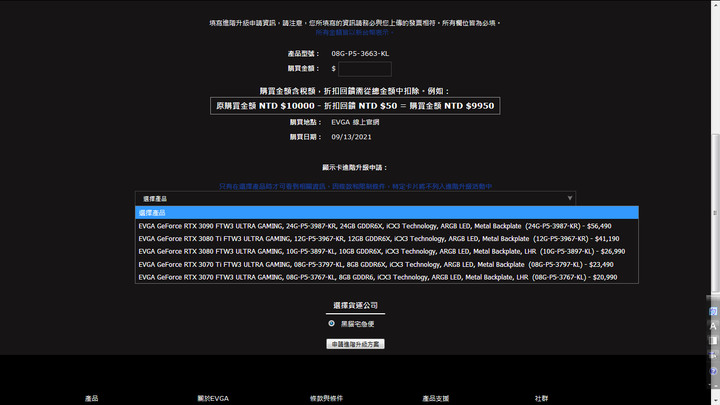The width and height of the screenshot is (720, 405).
Task: Click the blue question mark help icon
Action: 713,371
